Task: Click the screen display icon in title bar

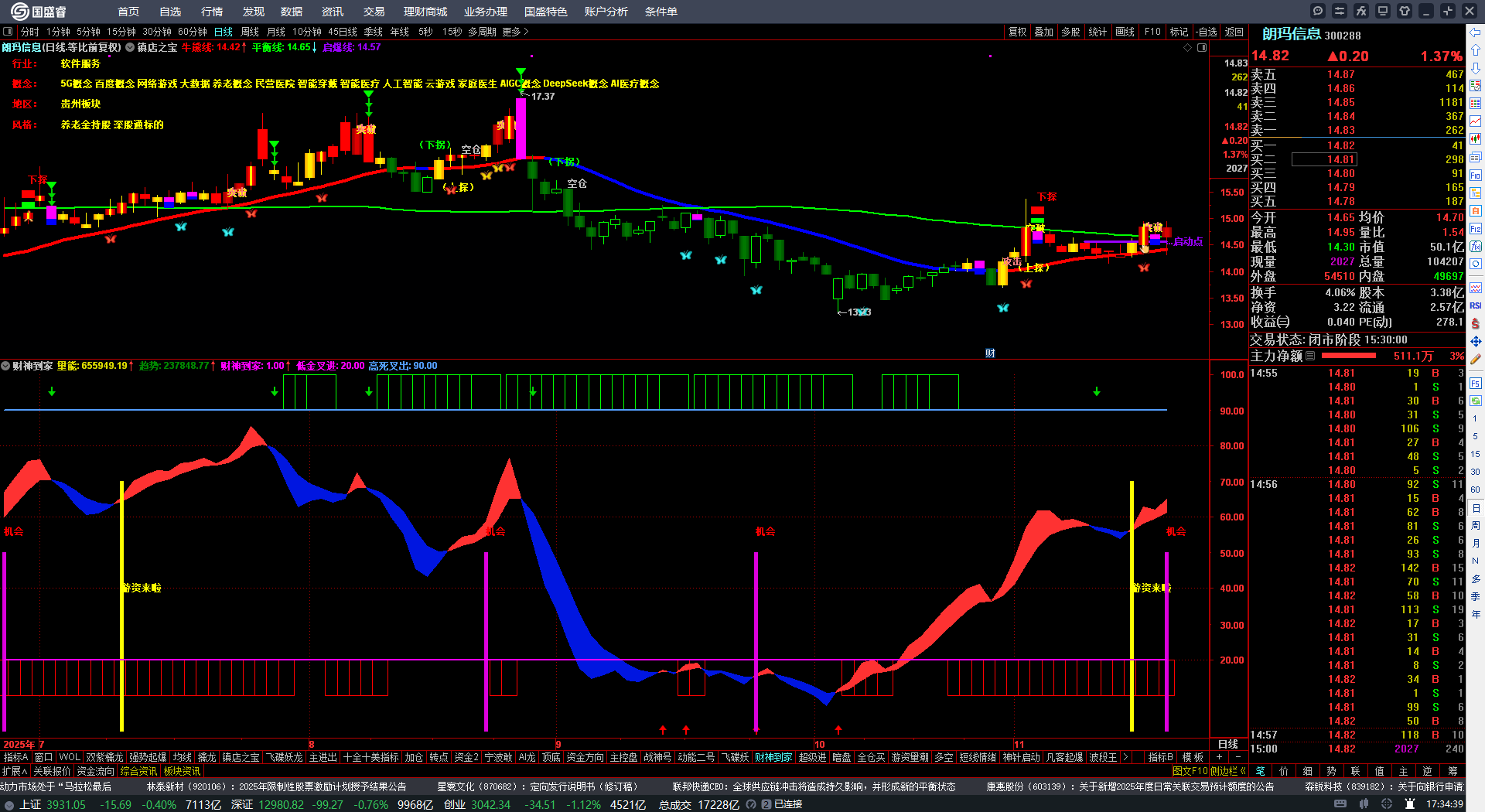Action: [1383, 11]
